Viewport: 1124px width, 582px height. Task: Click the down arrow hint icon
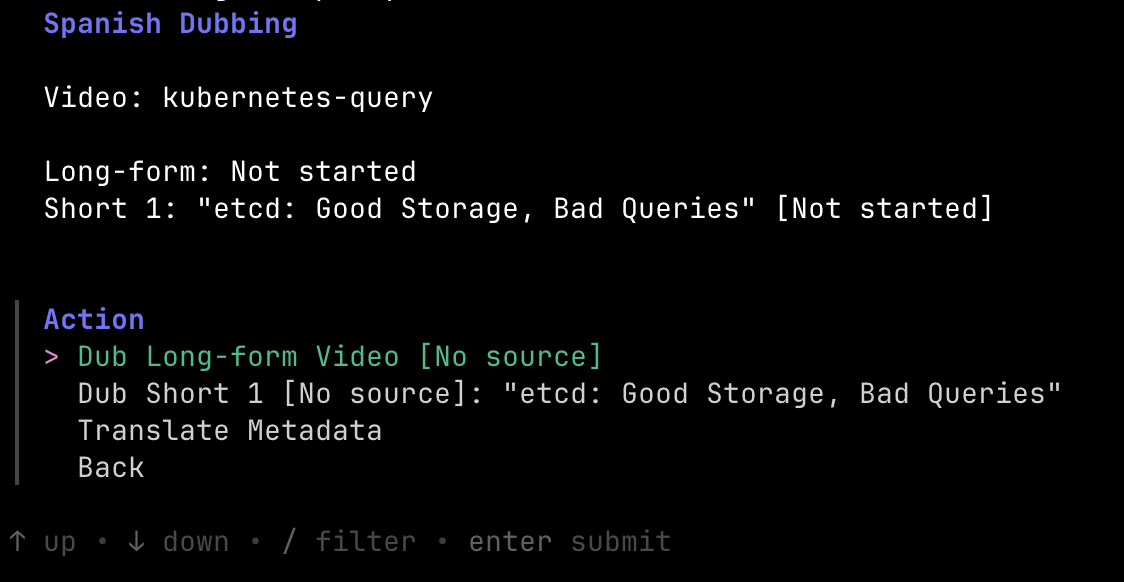136,542
